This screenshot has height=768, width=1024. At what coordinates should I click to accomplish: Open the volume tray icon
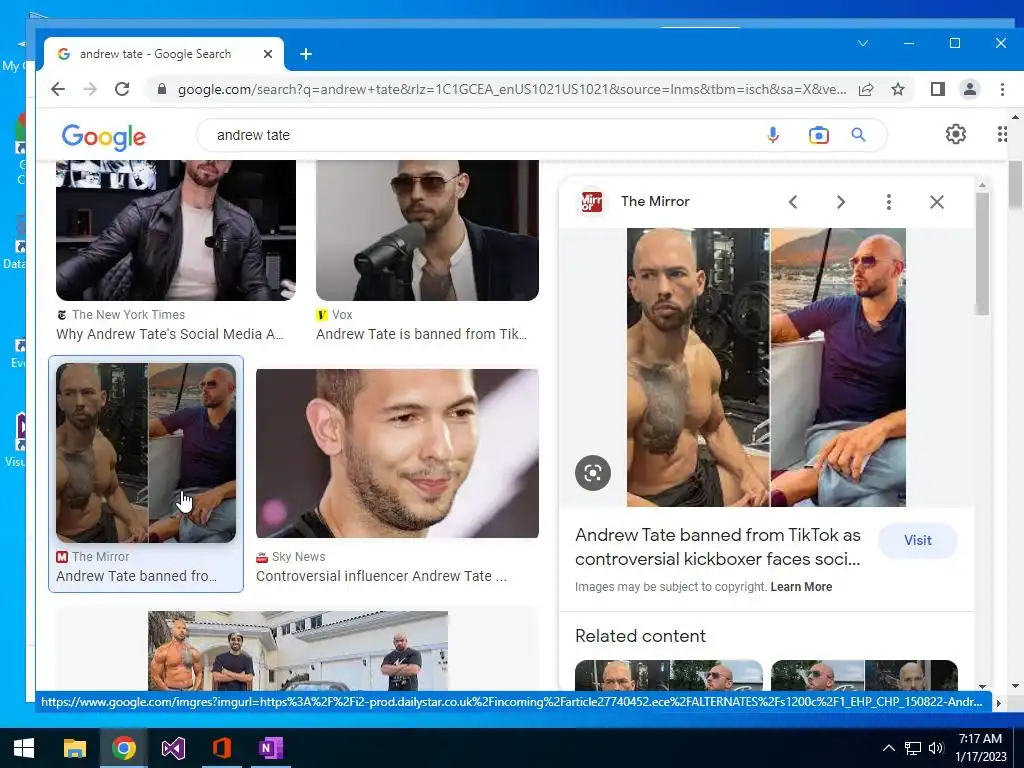936,748
